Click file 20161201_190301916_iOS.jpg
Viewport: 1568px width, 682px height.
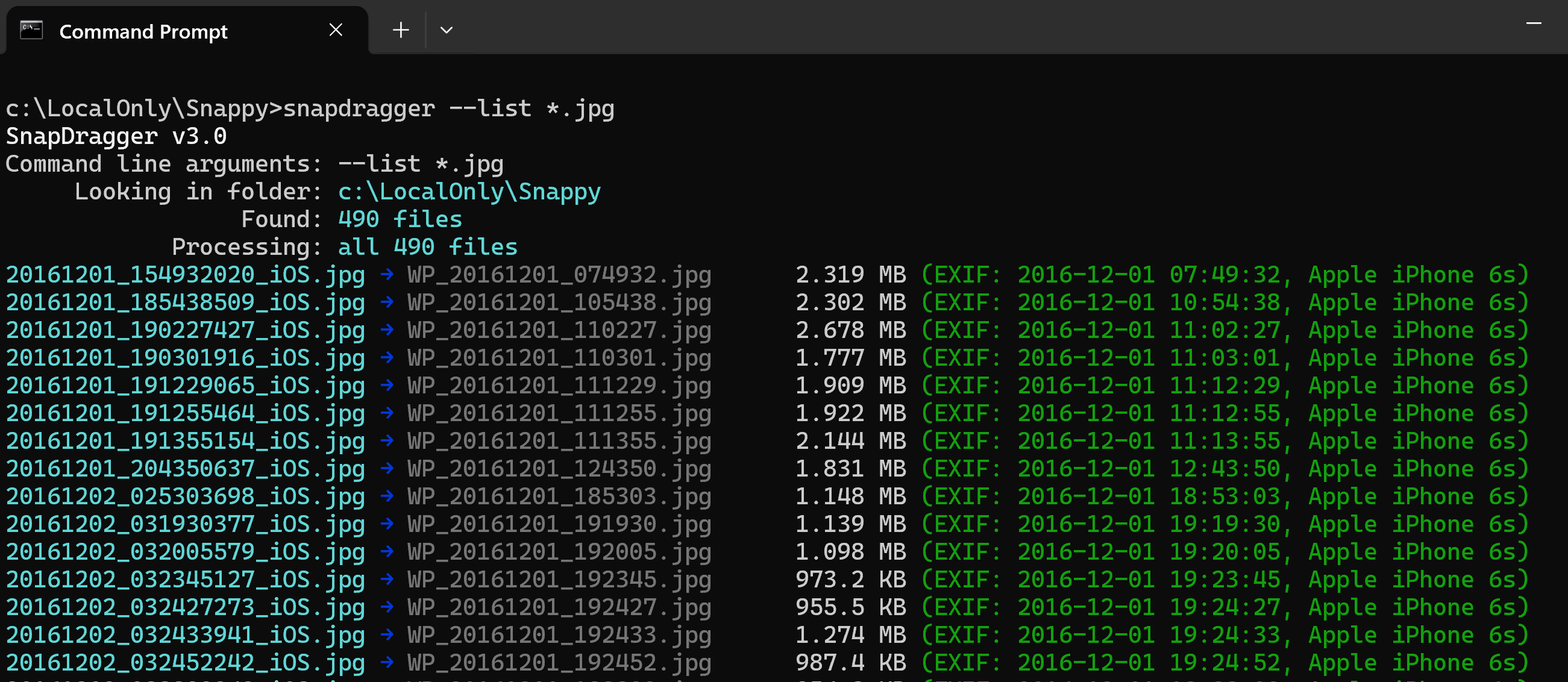tap(186, 358)
